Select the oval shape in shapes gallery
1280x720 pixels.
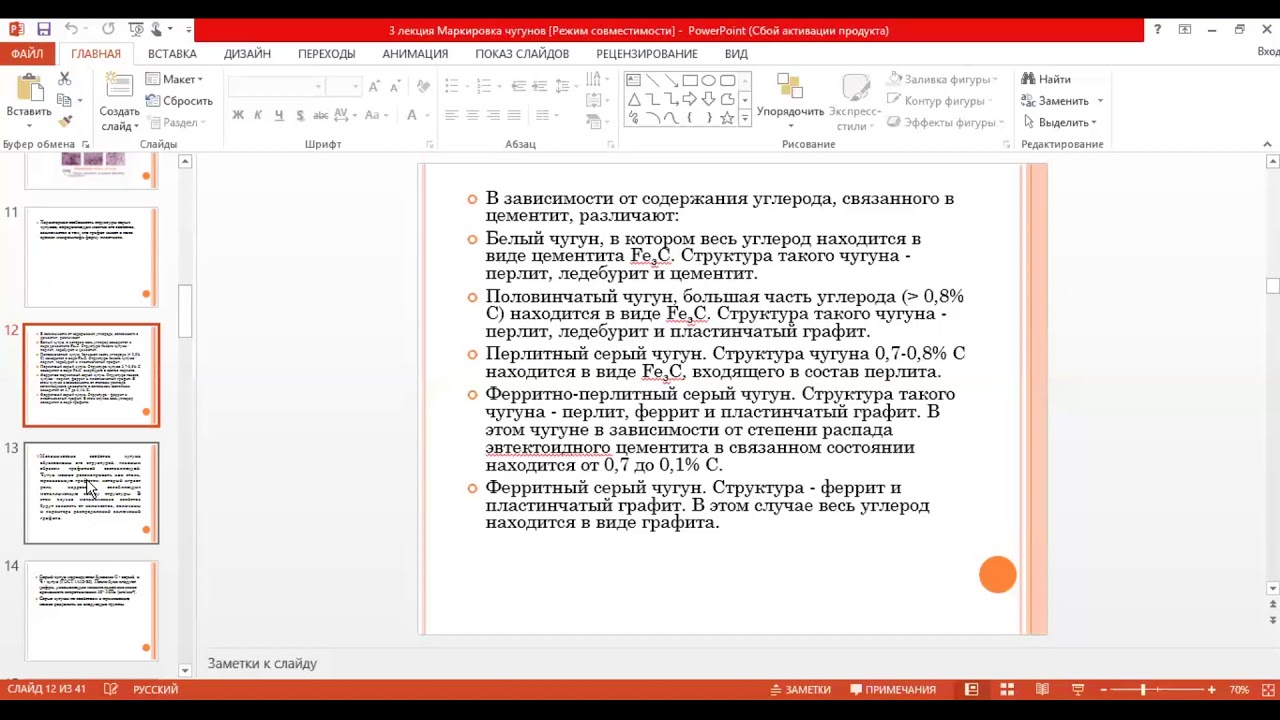(x=708, y=80)
